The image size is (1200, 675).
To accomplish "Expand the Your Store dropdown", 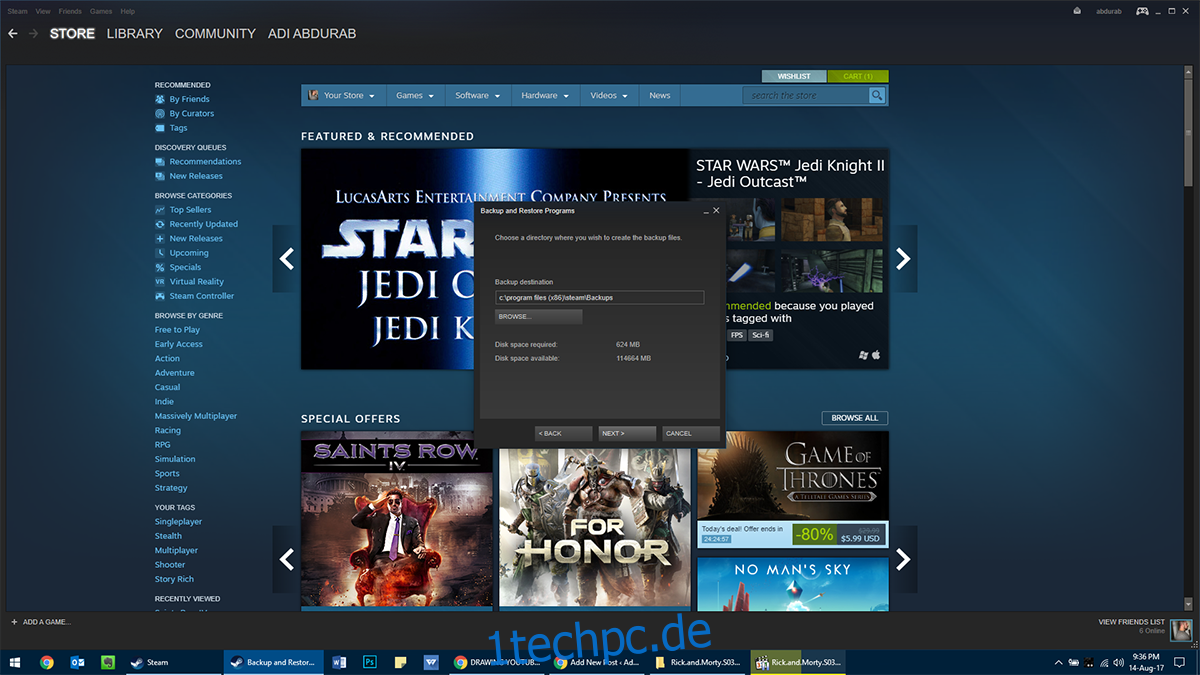I will [341, 95].
